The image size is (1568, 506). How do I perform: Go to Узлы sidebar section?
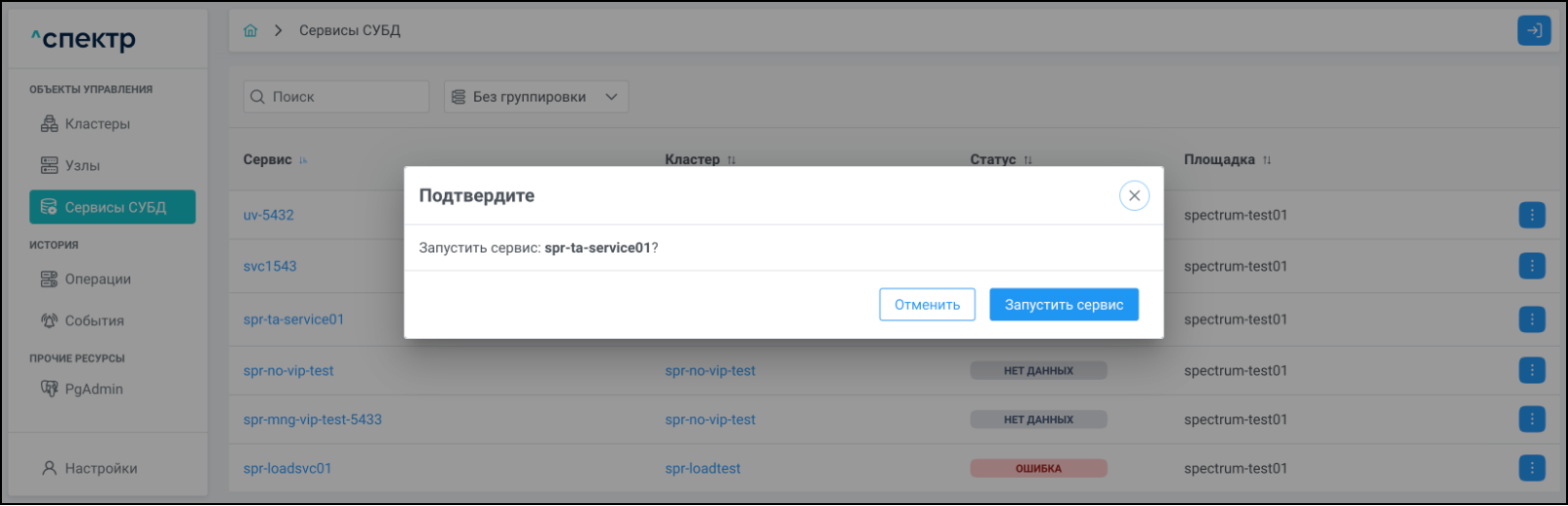tap(82, 165)
